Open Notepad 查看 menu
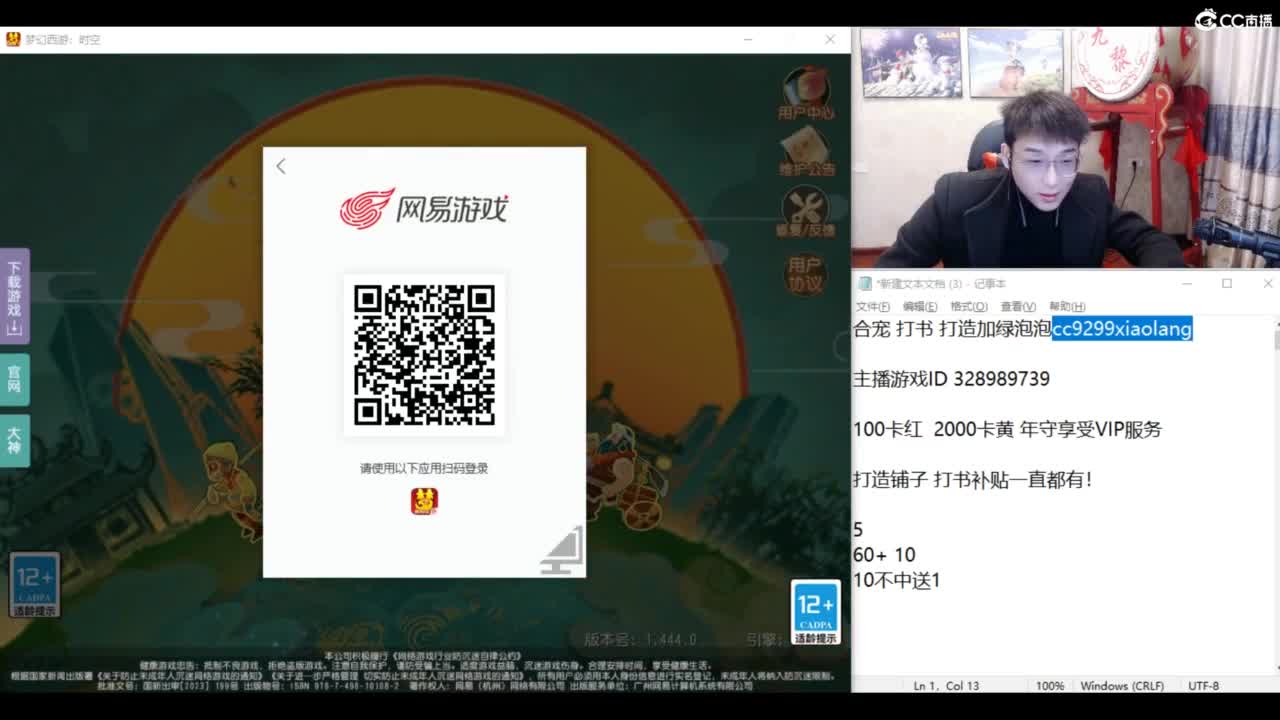This screenshot has height=720, width=1280. click(1018, 306)
